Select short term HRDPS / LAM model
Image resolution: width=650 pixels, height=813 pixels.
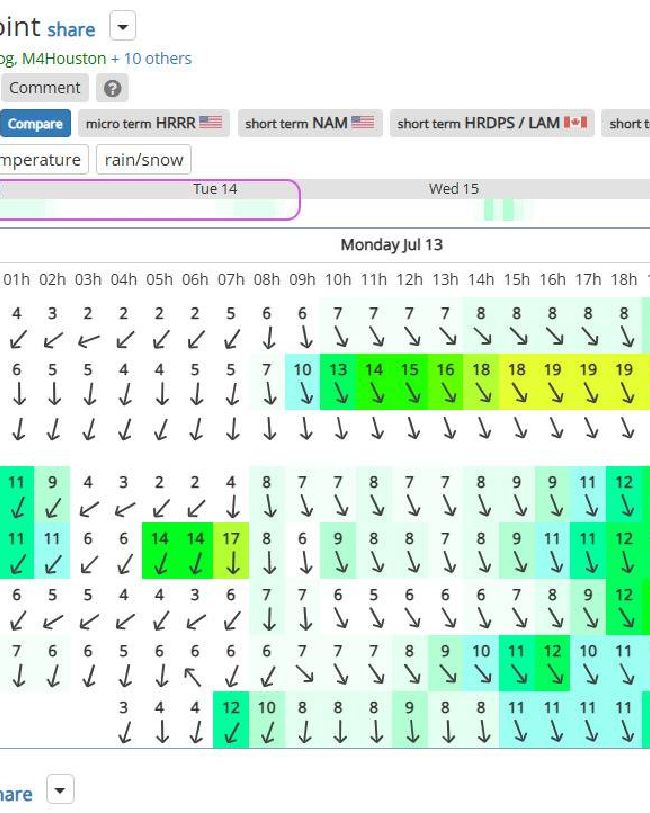(x=492, y=123)
